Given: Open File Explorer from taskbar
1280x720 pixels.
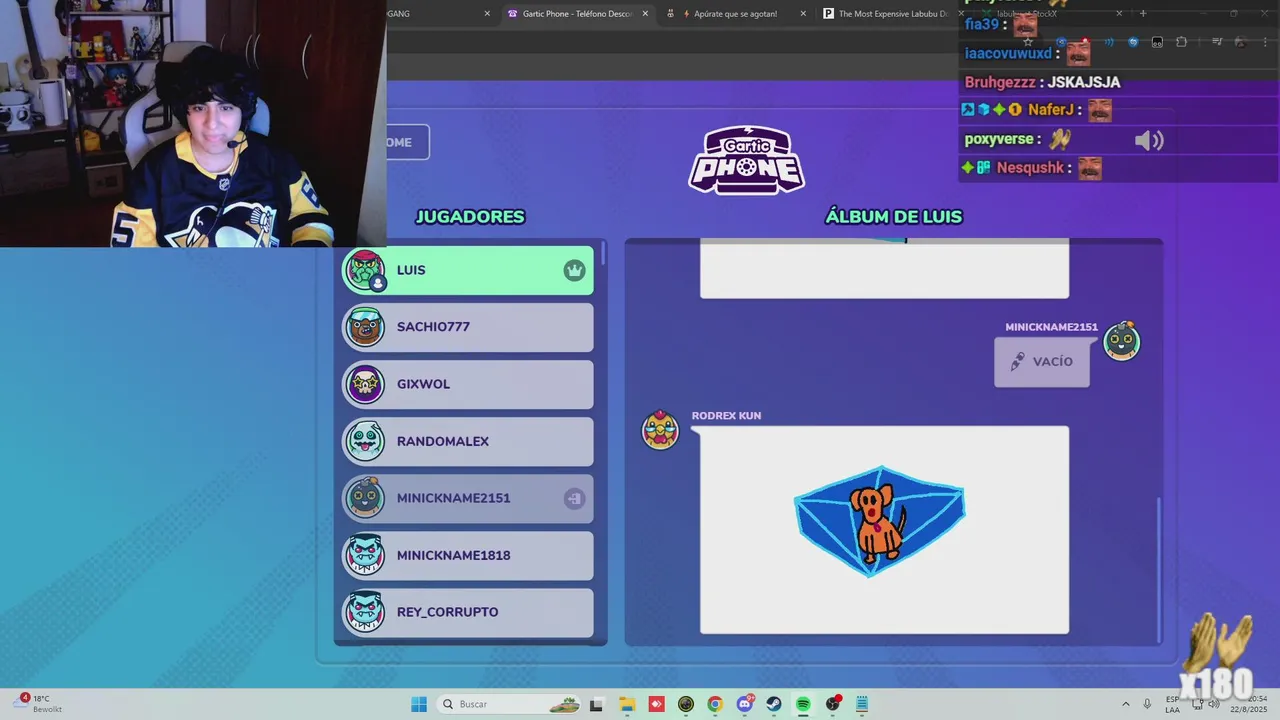Looking at the screenshot, I should 627,704.
